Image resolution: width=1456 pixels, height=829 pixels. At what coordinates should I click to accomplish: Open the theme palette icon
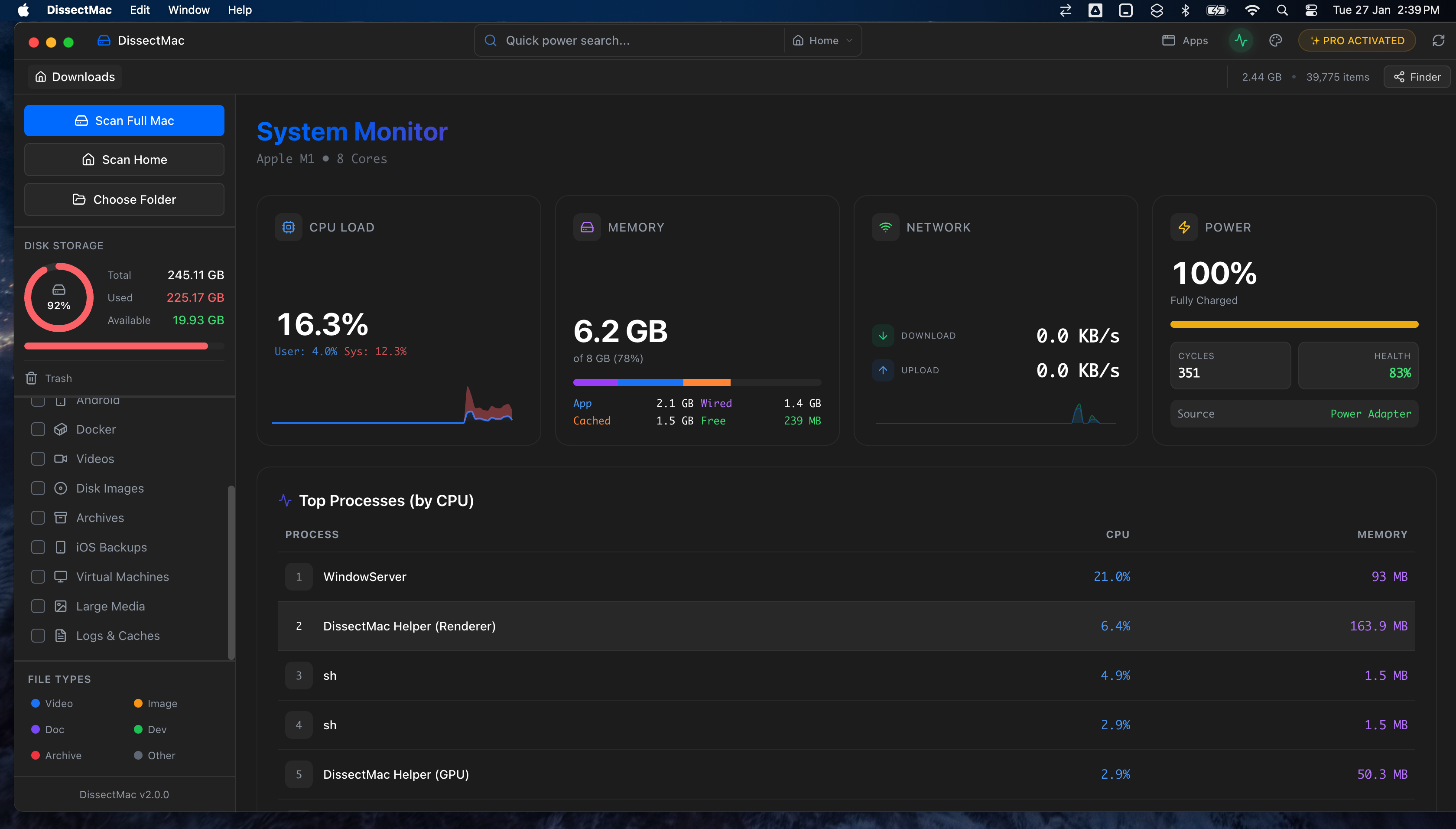click(1275, 40)
